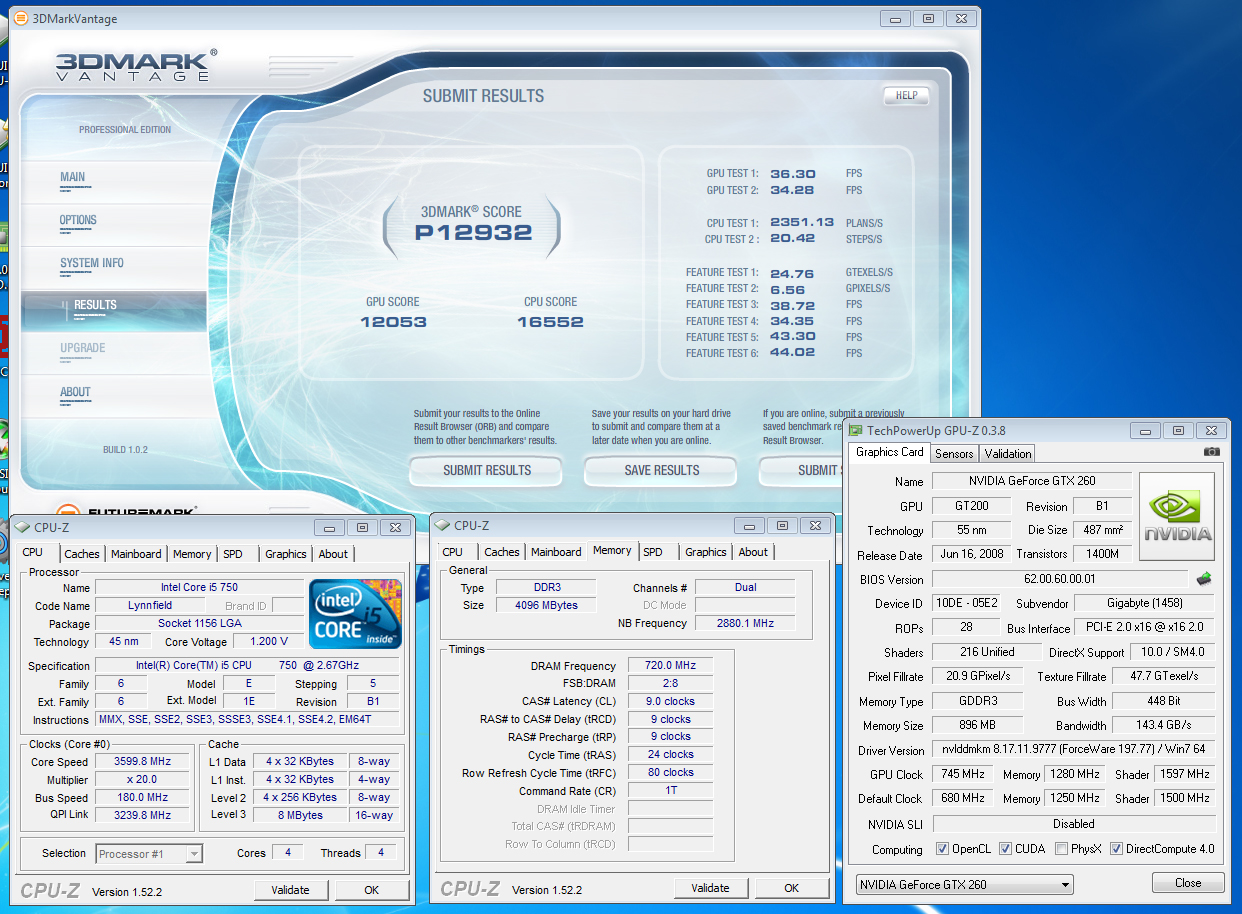
Task: Click the Close button in GPU-Z
Action: click(1189, 883)
